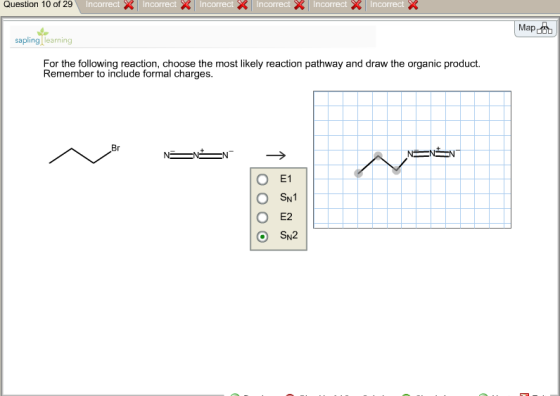Click the positively charged N of the azide reagent
Viewport: 560px width, 396px height.
196,155
